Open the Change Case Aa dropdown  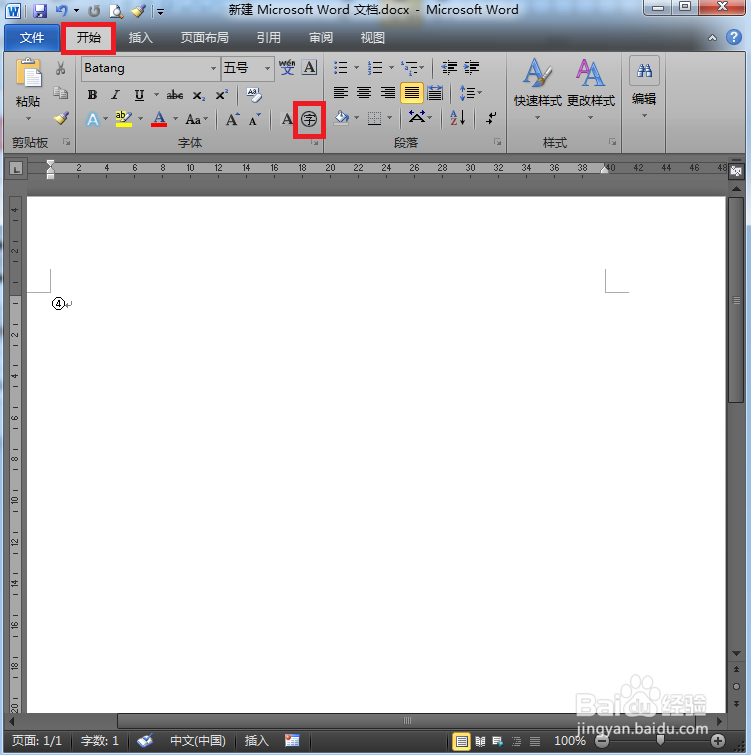196,119
